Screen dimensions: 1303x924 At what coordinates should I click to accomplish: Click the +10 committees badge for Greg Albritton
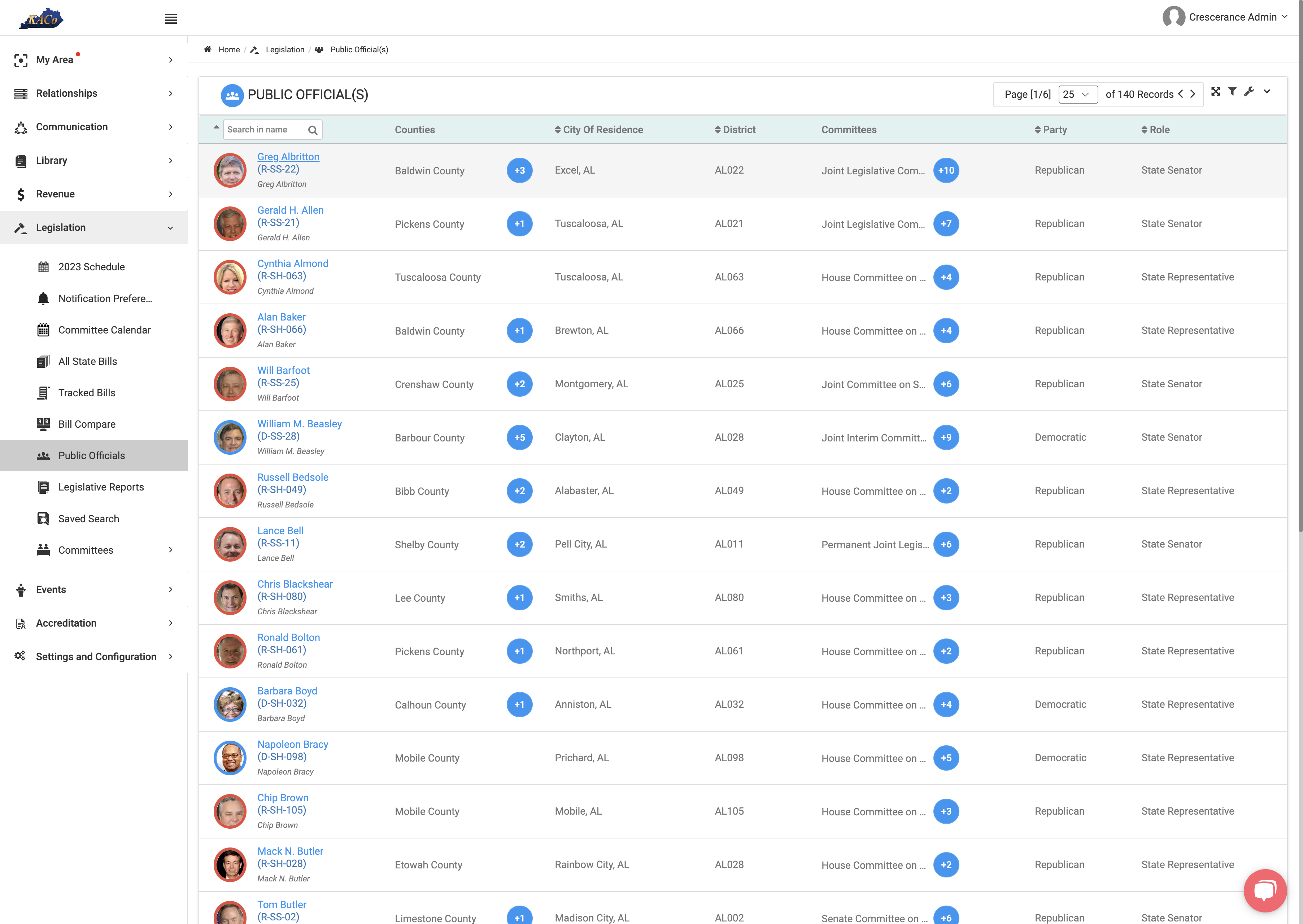pyautogui.click(x=946, y=170)
